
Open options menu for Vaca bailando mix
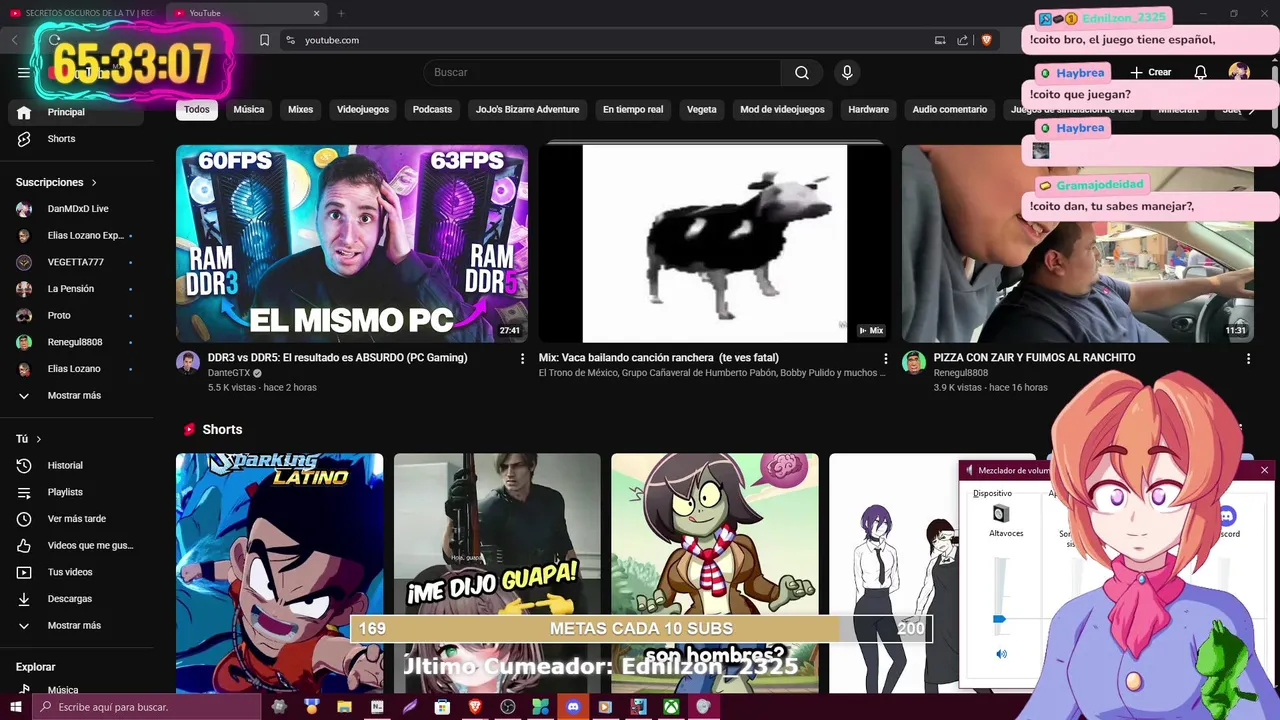[x=885, y=358]
